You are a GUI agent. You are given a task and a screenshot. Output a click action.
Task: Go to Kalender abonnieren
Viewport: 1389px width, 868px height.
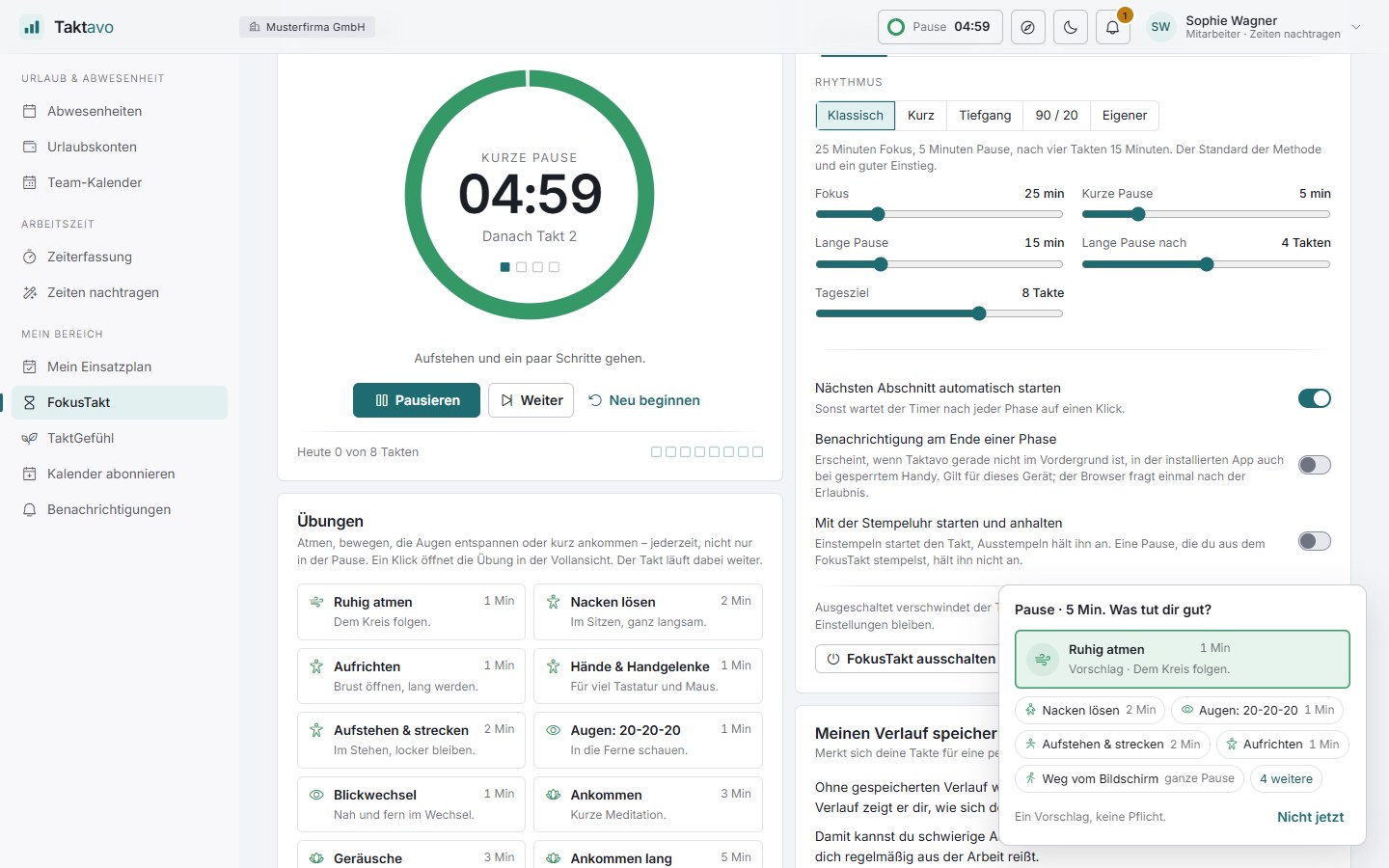coord(120,474)
